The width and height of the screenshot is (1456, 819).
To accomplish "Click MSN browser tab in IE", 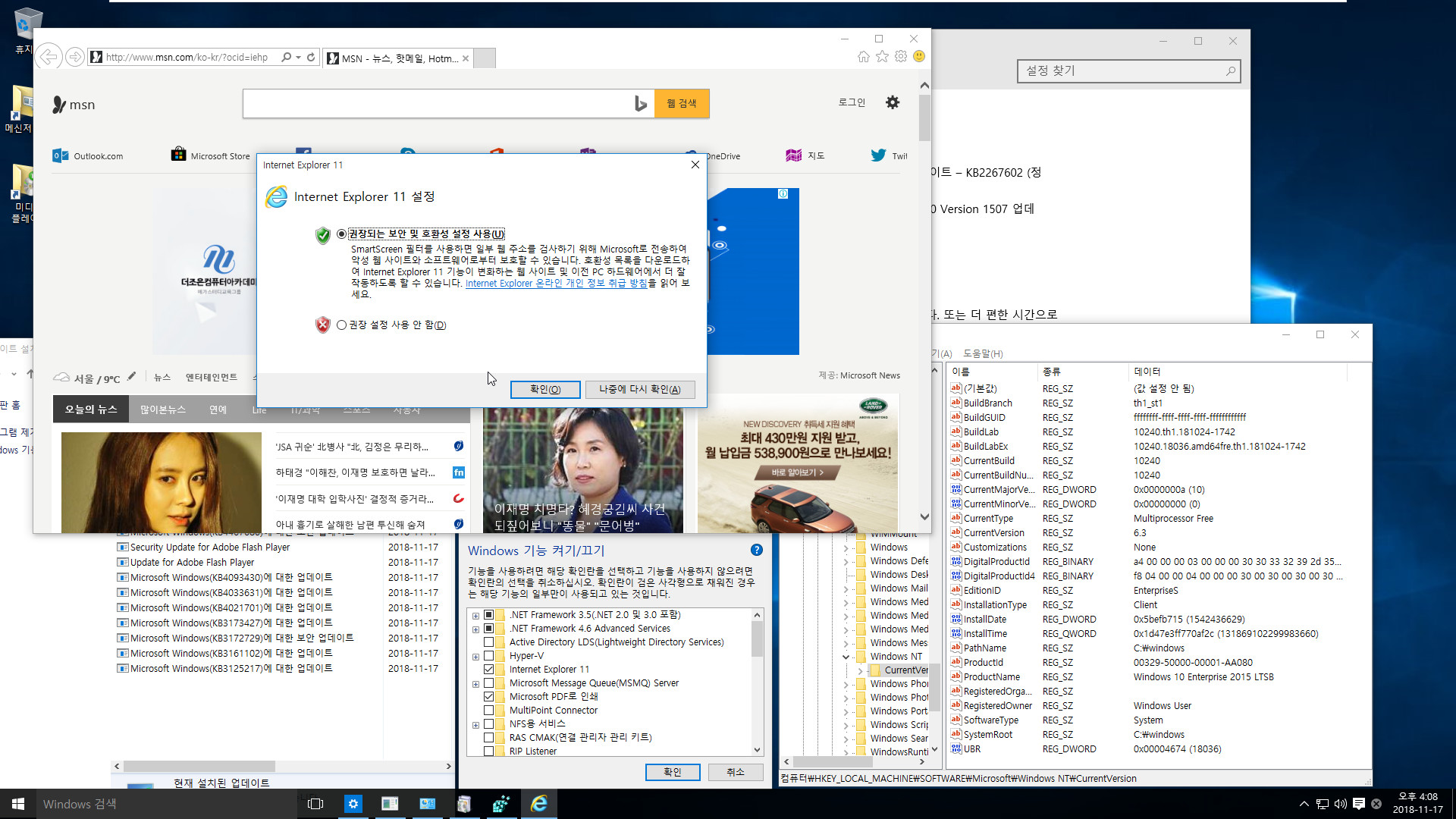I will click(397, 58).
